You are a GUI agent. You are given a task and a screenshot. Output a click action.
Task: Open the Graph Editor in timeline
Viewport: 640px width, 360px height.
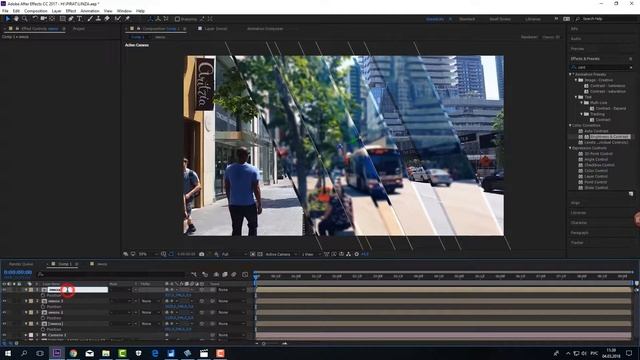click(245, 275)
